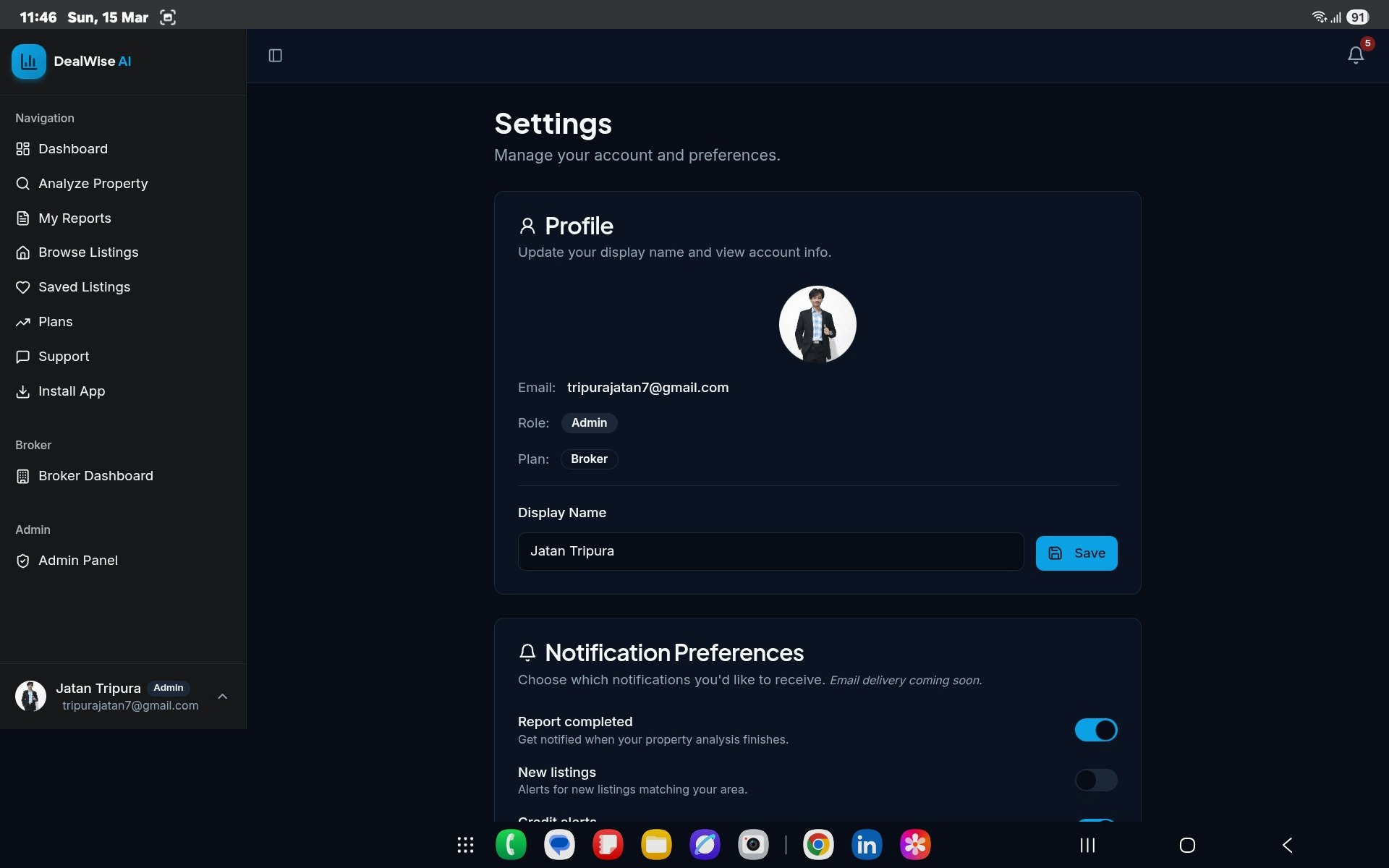Click the Dashboard grid icon
Screen dimensions: 1389x868
click(x=23, y=149)
